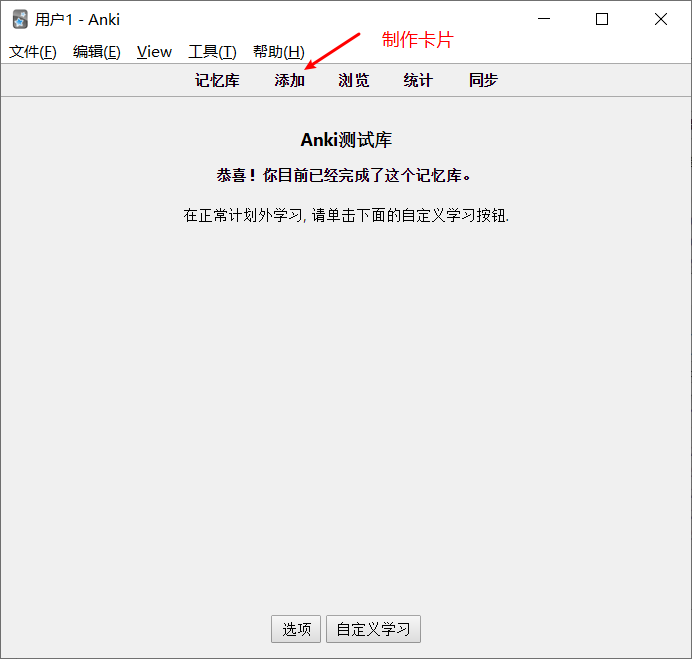Close the Anki window
Viewport: 692px width, 659px height.
pos(661,19)
